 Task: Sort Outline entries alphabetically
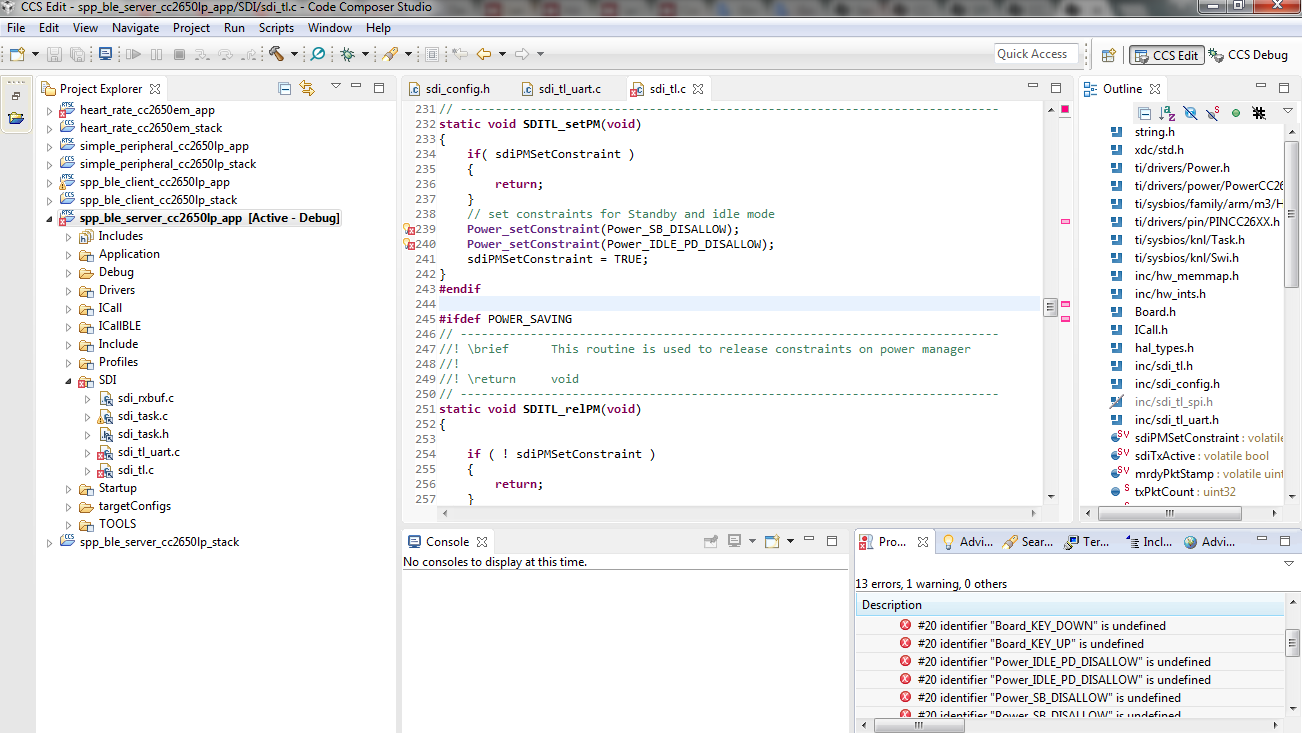(x=1167, y=113)
